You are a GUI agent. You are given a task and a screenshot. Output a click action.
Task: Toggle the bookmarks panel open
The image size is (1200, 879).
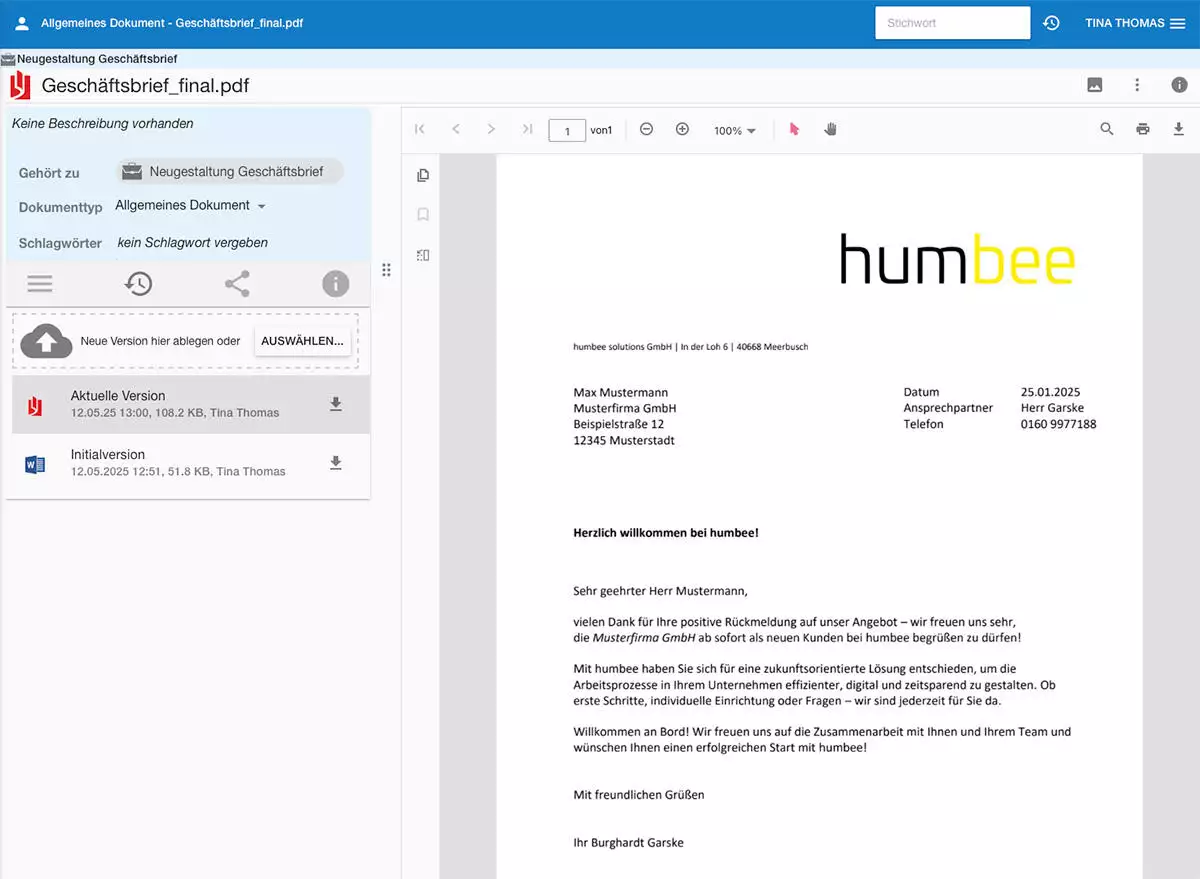point(422,214)
